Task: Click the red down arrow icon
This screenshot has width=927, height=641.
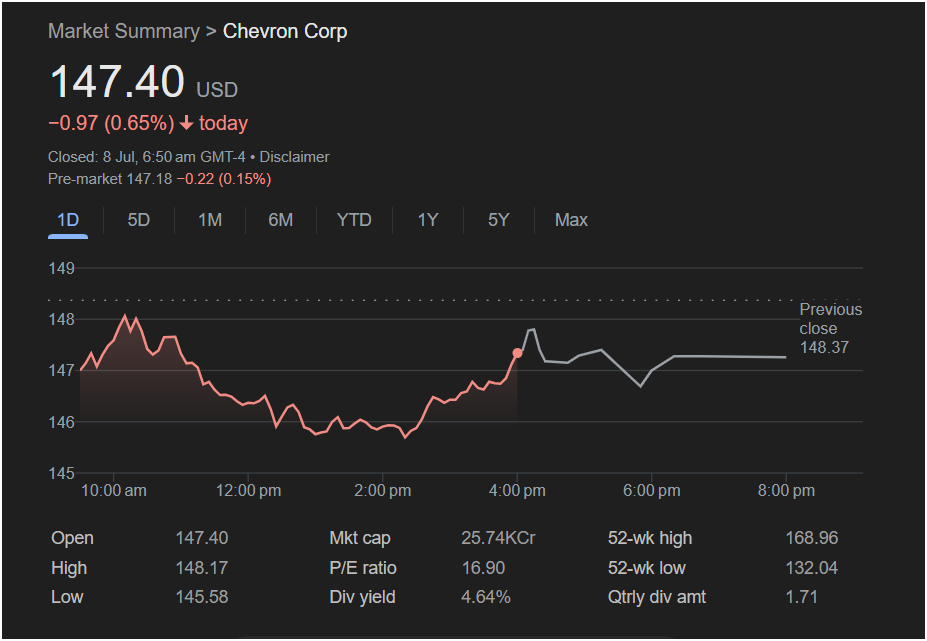Action: (x=186, y=123)
